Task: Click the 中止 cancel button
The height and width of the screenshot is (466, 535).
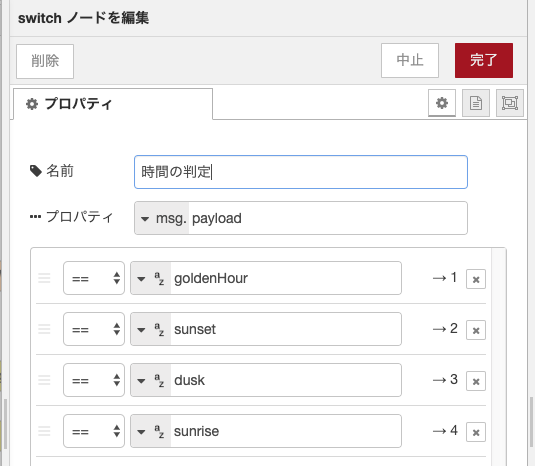Action: point(410,60)
